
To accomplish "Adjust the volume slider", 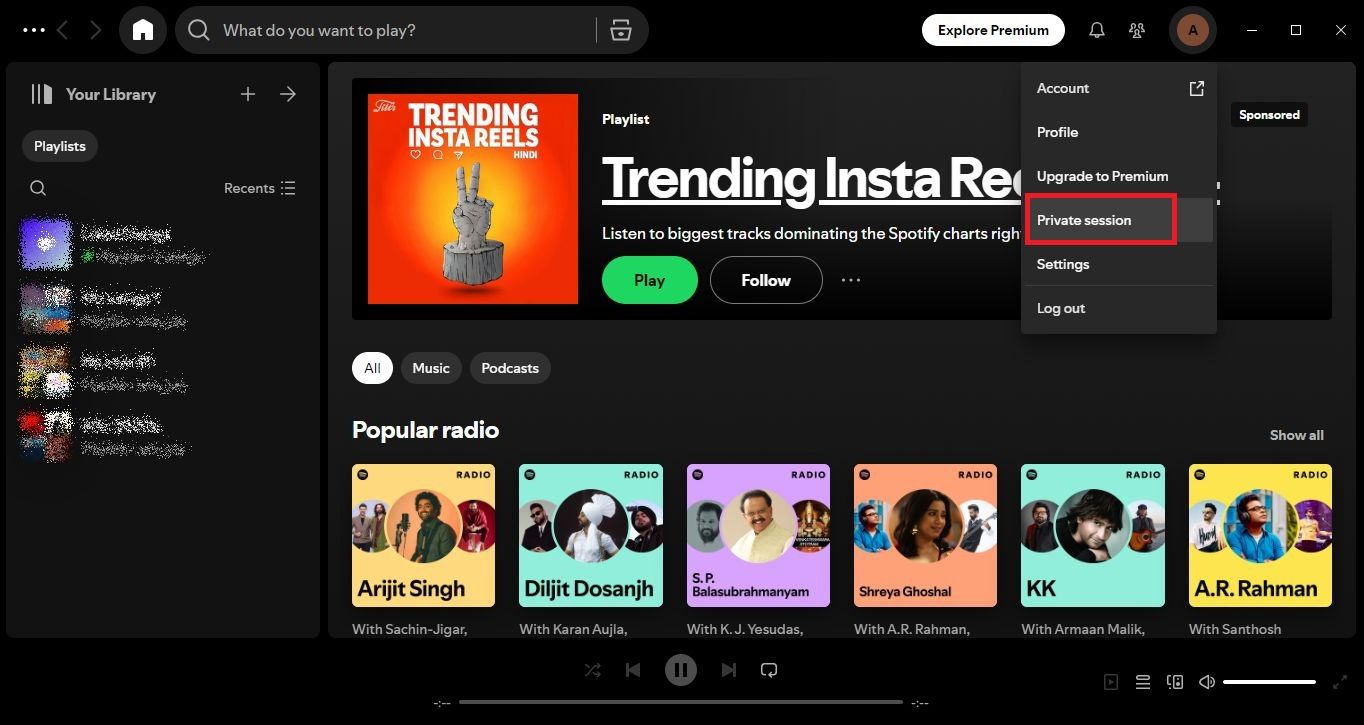I will click(1269, 682).
